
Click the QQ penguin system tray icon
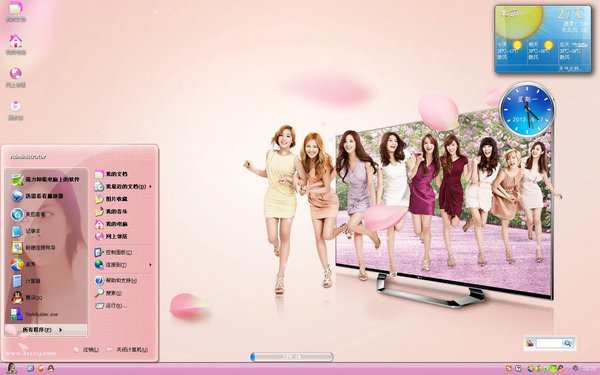[561, 368]
